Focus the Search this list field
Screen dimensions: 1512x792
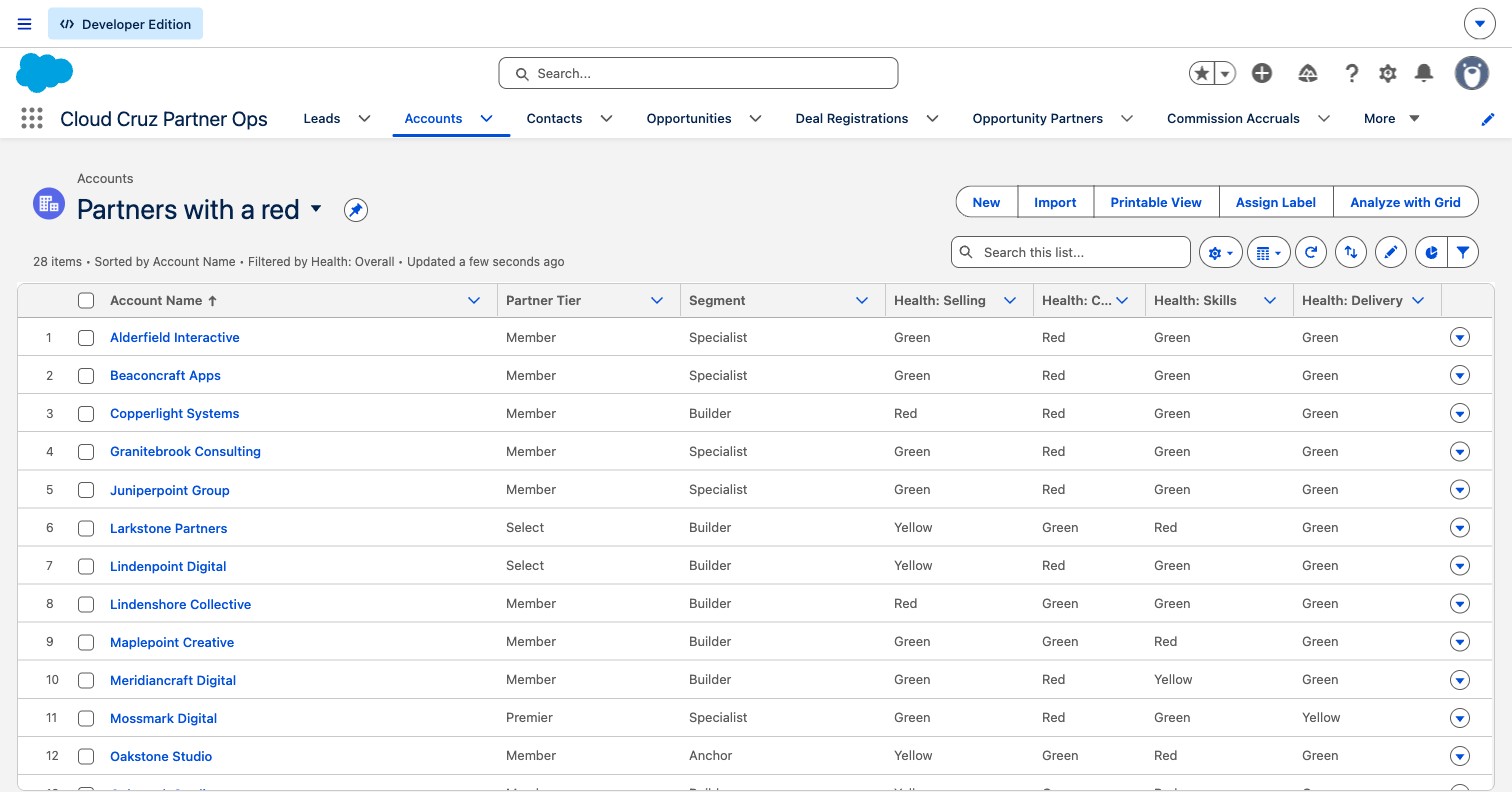1071,253
